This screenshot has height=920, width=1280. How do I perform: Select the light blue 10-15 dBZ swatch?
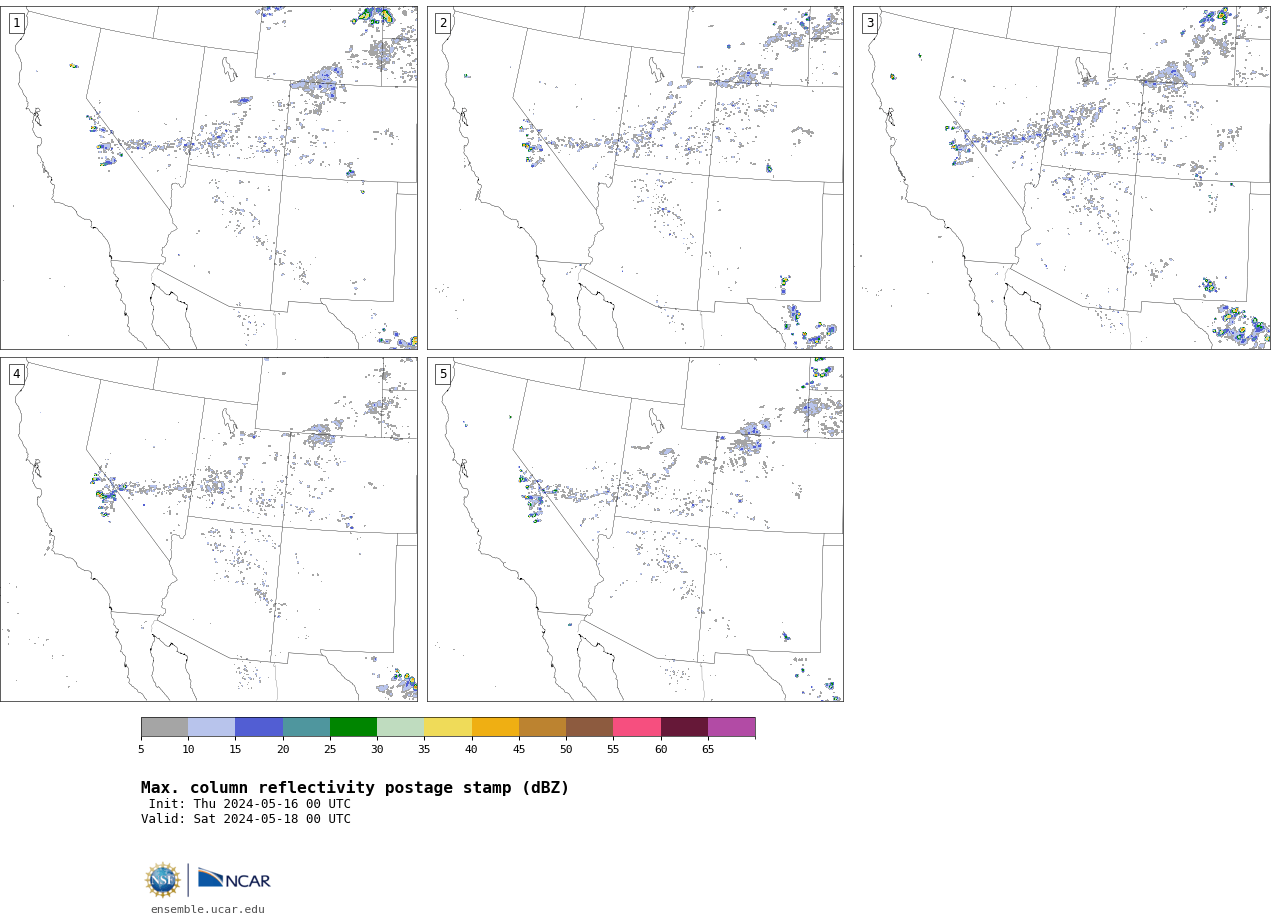tap(211, 727)
